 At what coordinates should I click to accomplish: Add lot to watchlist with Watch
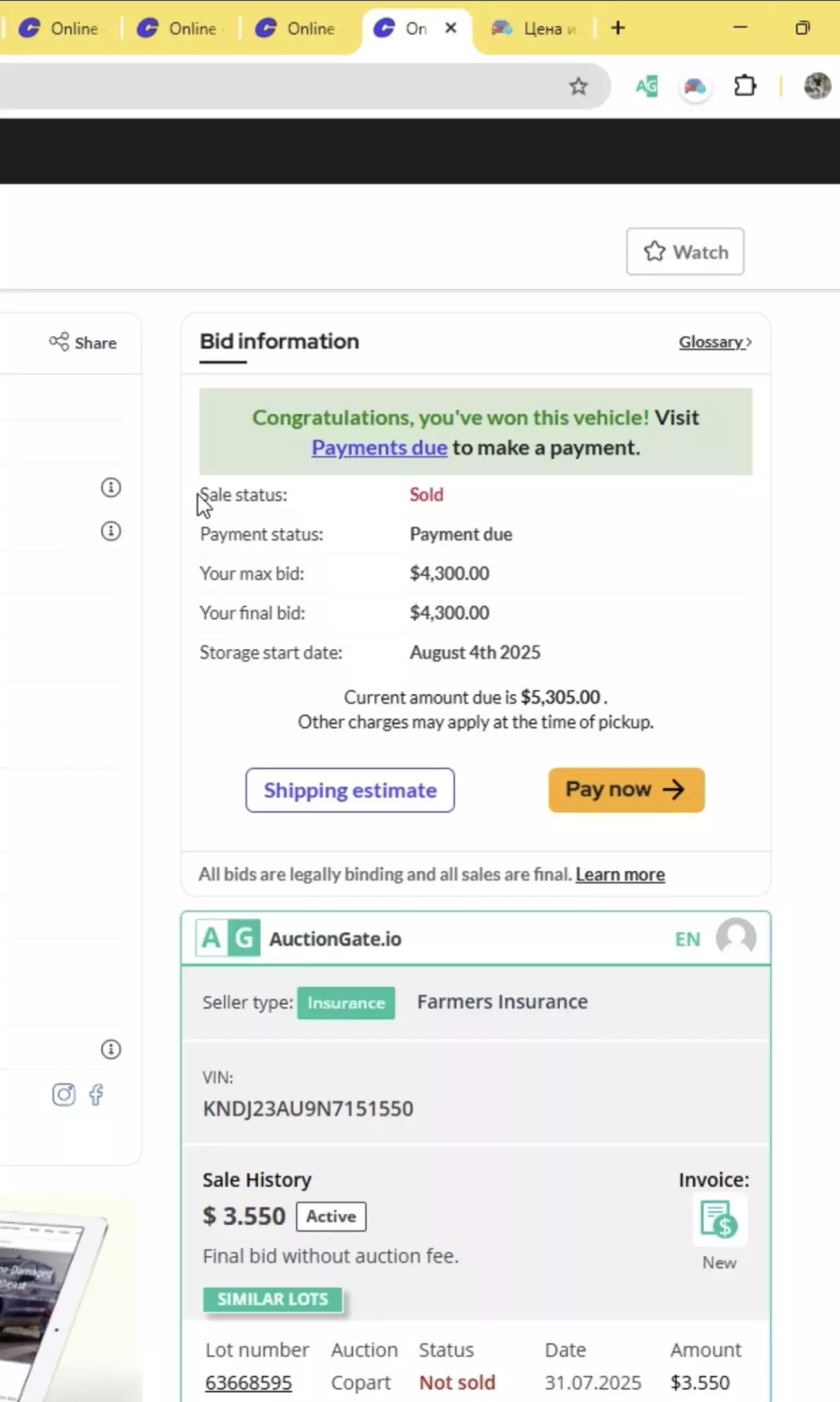[x=684, y=252]
